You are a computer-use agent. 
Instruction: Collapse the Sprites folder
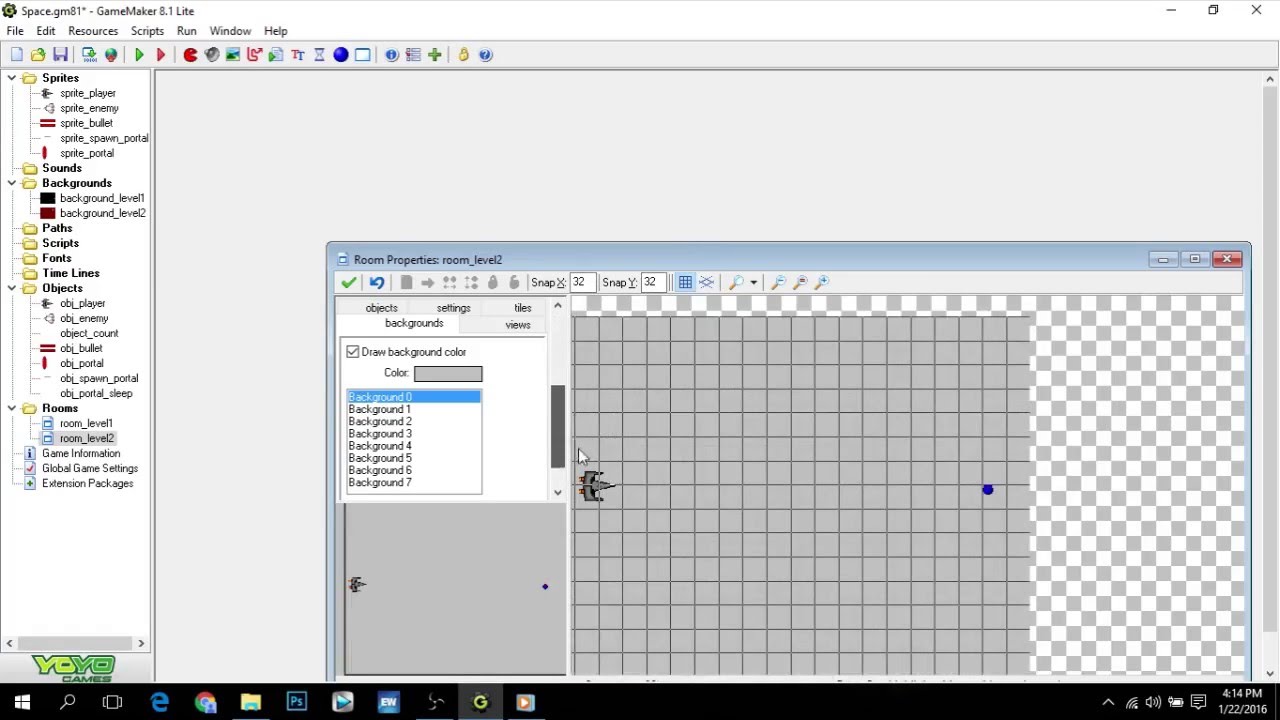click(x=12, y=78)
